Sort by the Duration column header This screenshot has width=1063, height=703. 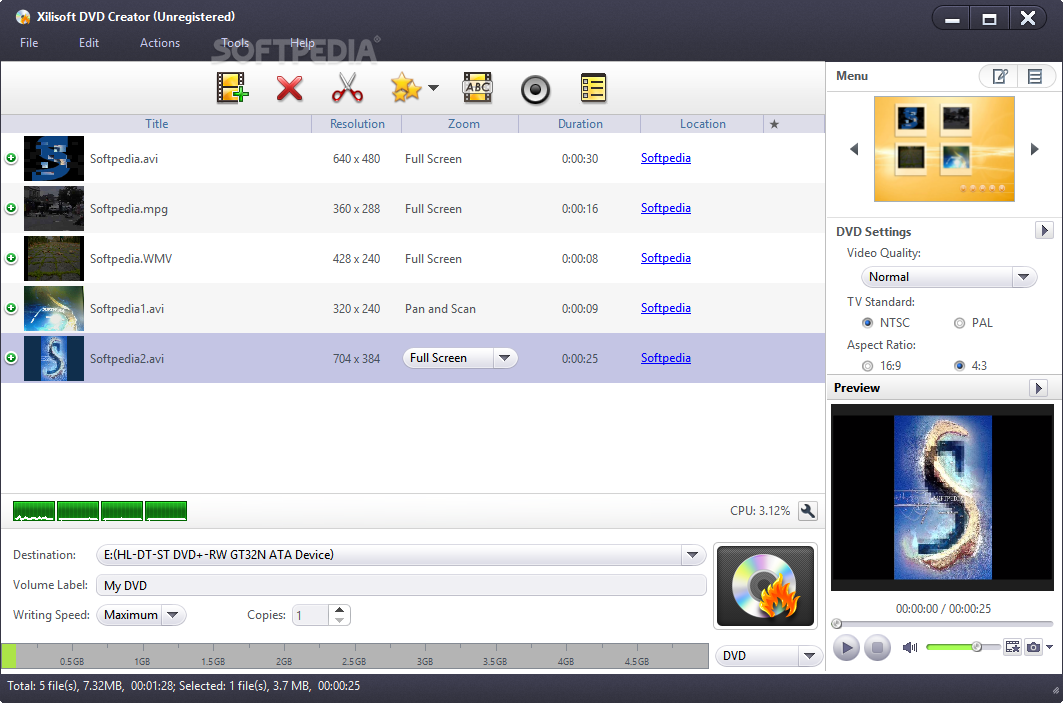[580, 124]
